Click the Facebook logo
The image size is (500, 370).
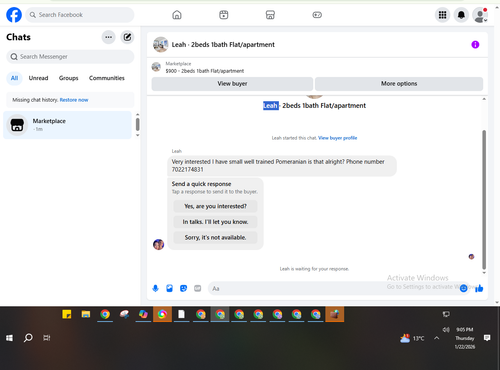14,15
